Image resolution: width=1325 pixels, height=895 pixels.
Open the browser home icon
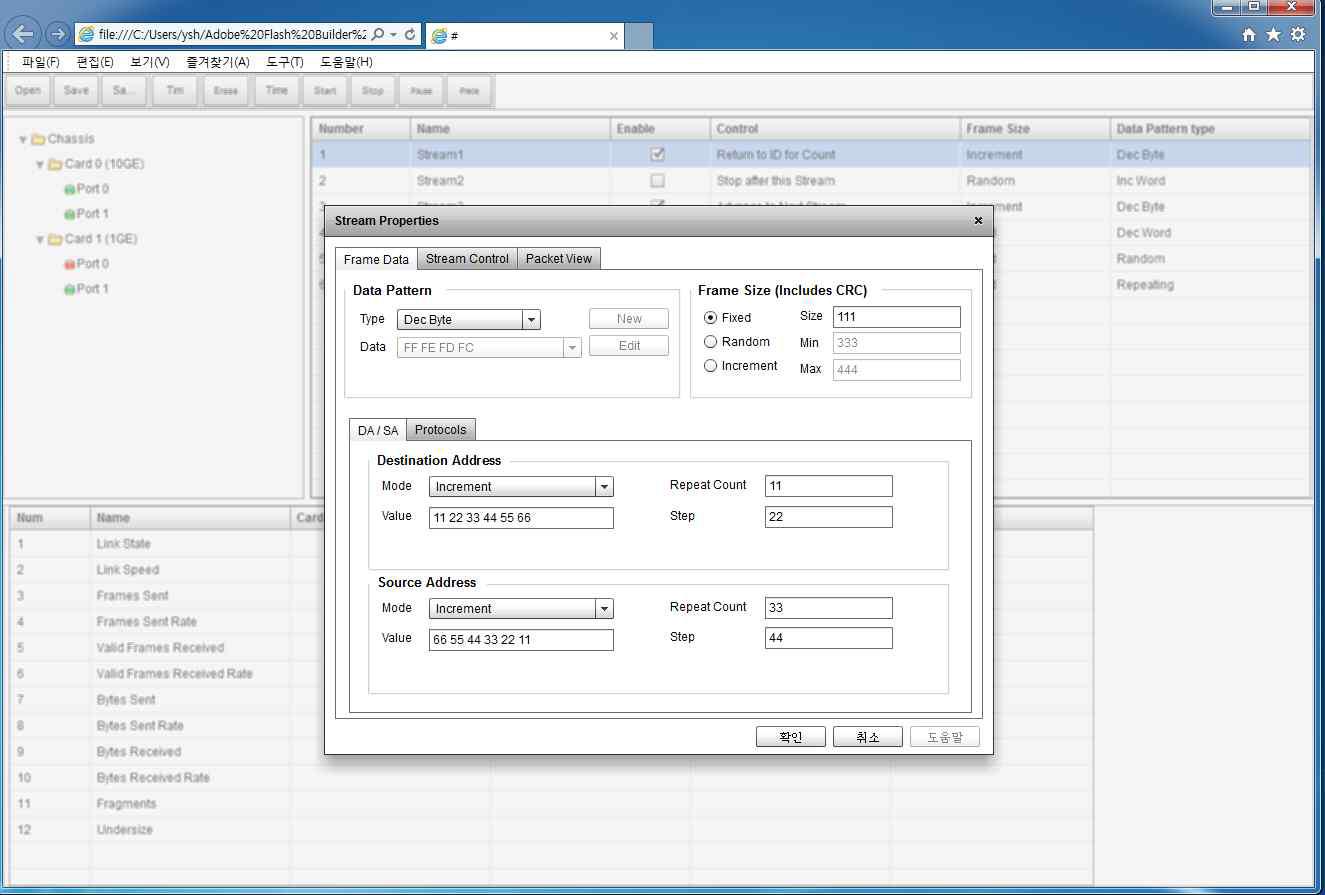(x=1249, y=35)
